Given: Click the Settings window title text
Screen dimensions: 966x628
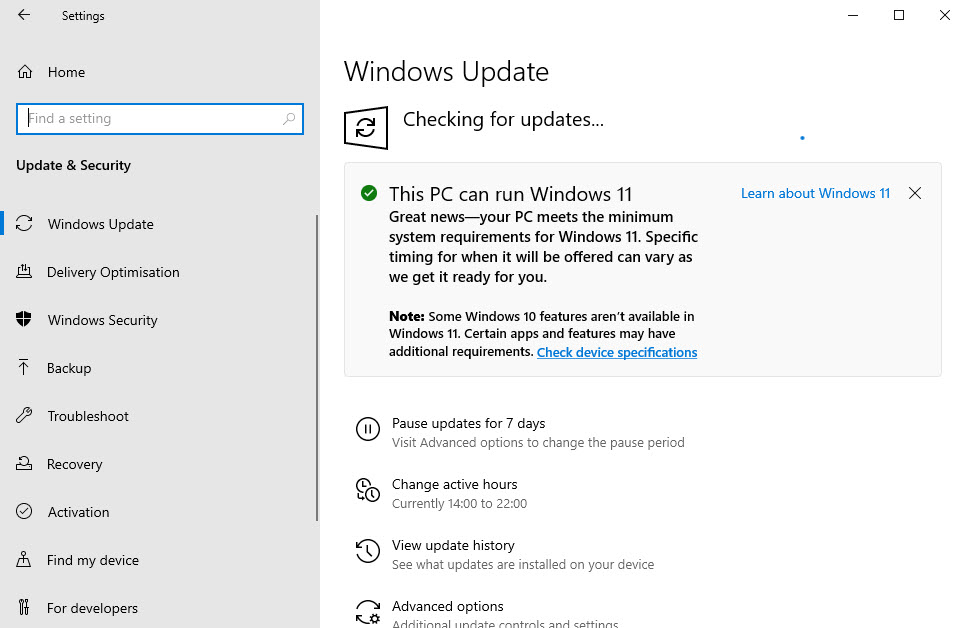Looking at the screenshot, I should tap(83, 16).
